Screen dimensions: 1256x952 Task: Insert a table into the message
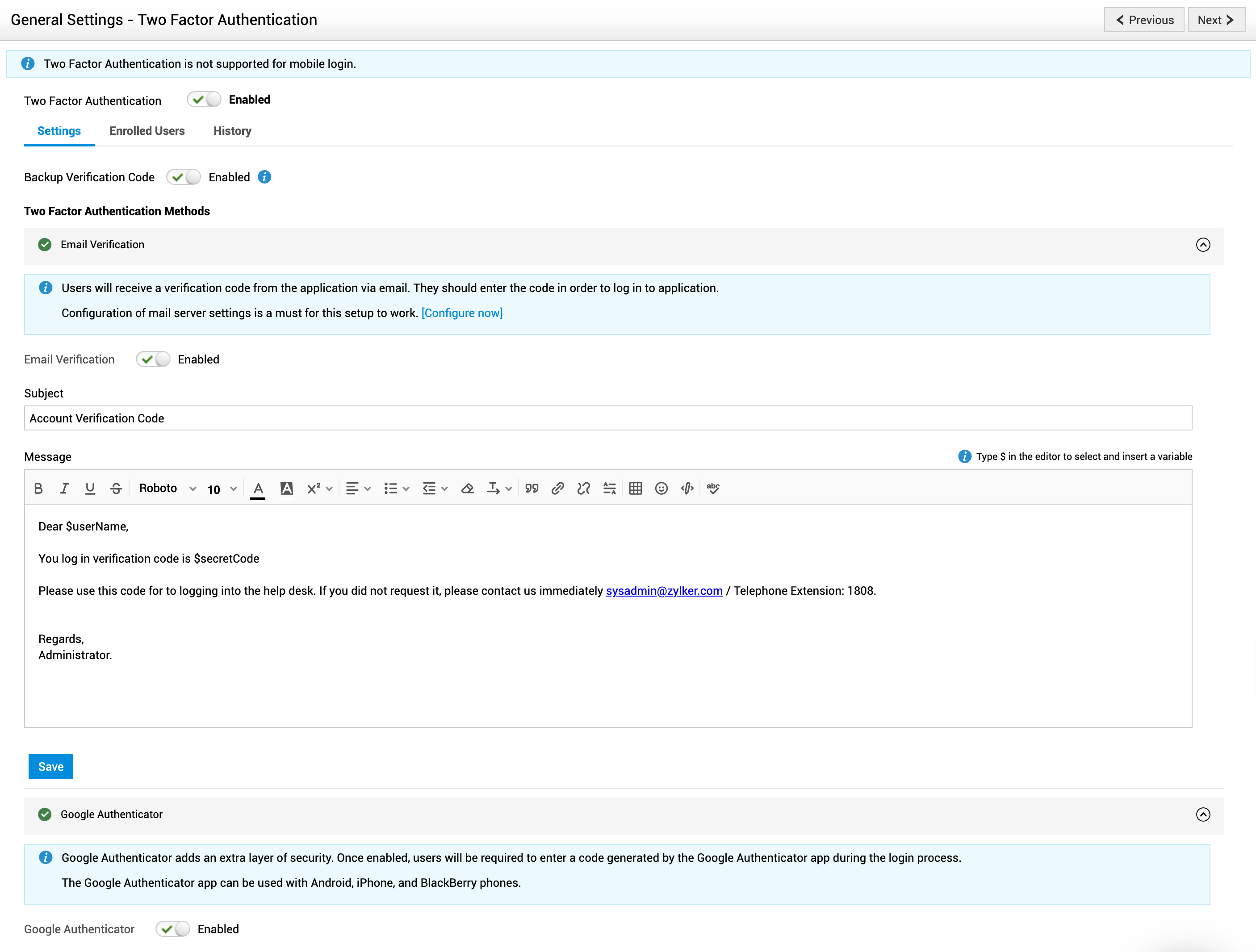(x=636, y=488)
